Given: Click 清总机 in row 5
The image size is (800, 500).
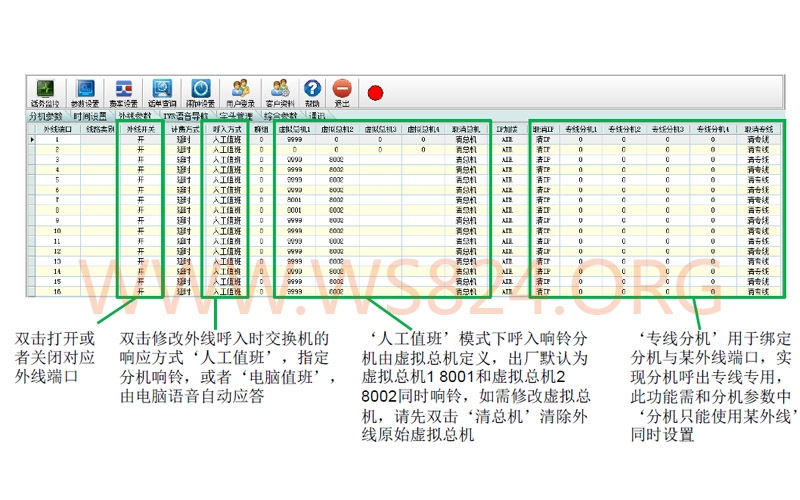Looking at the screenshot, I should (466, 180).
